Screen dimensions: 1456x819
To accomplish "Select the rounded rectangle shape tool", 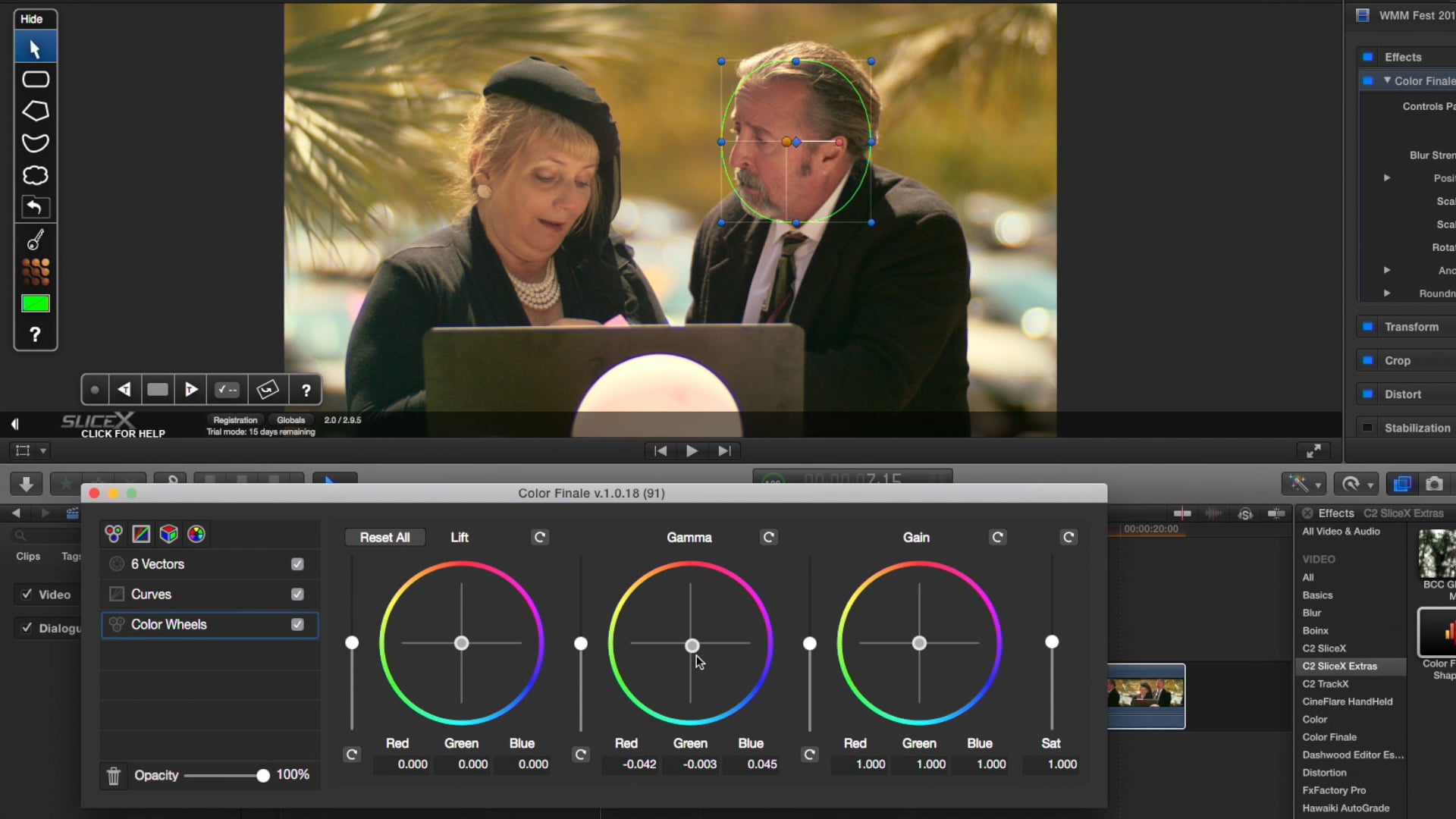I will pyautogui.click(x=35, y=80).
